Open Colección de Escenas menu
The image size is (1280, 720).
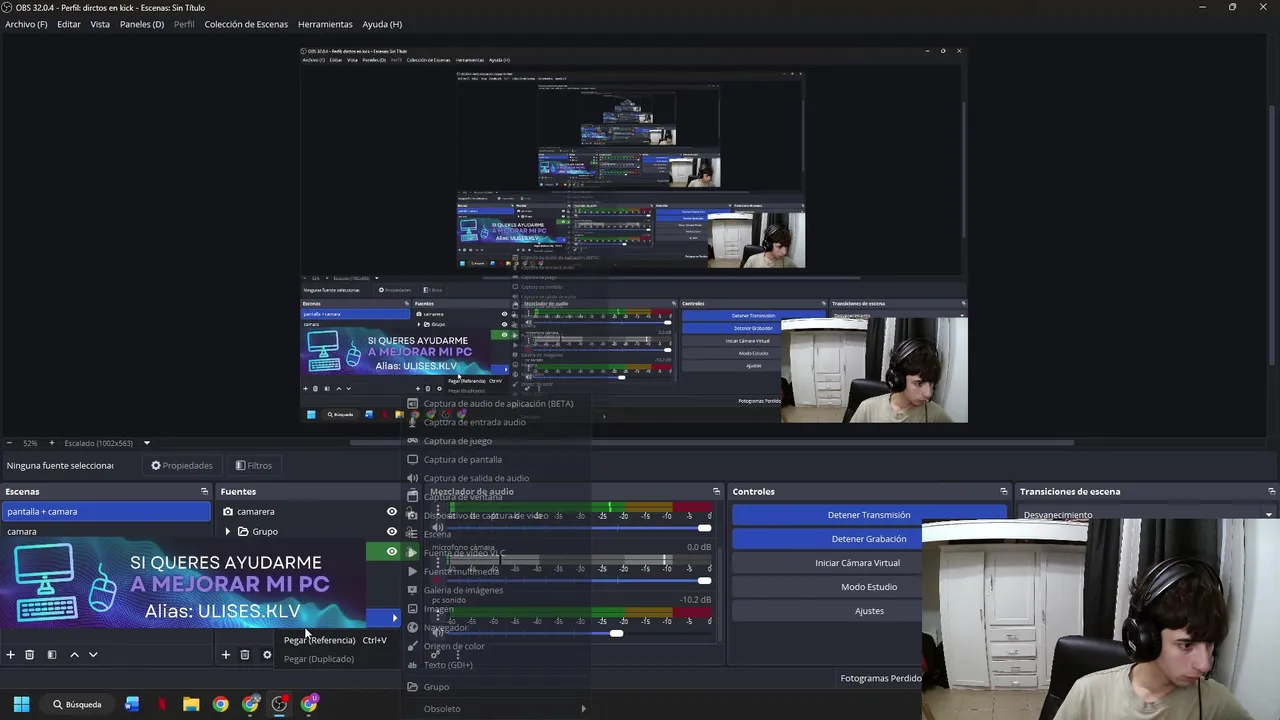click(246, 24)
